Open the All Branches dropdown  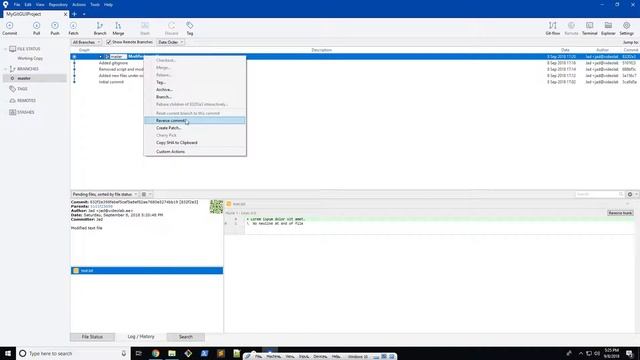[86, 42]
